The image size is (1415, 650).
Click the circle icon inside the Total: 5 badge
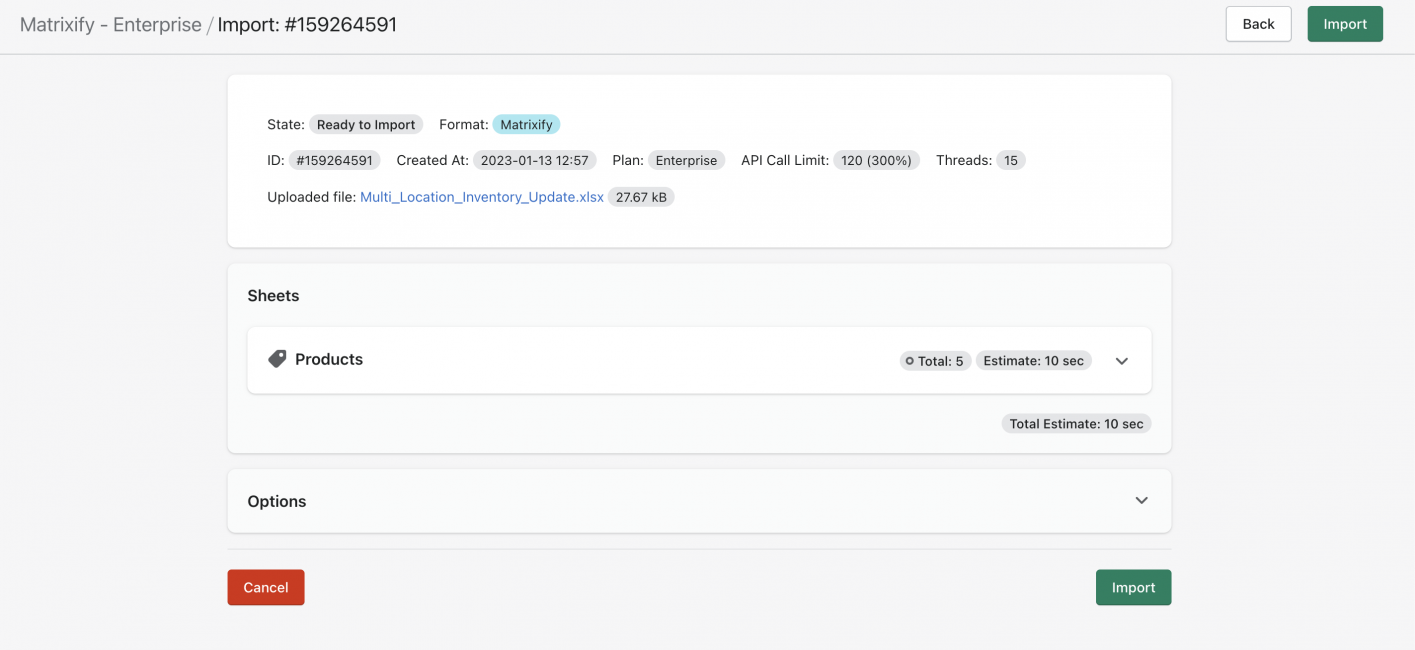pos(909,361)
